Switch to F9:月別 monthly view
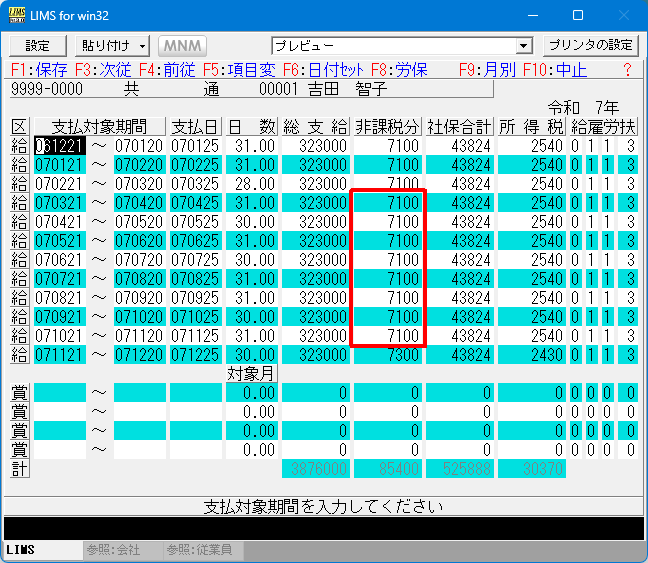 pos(487,70)
